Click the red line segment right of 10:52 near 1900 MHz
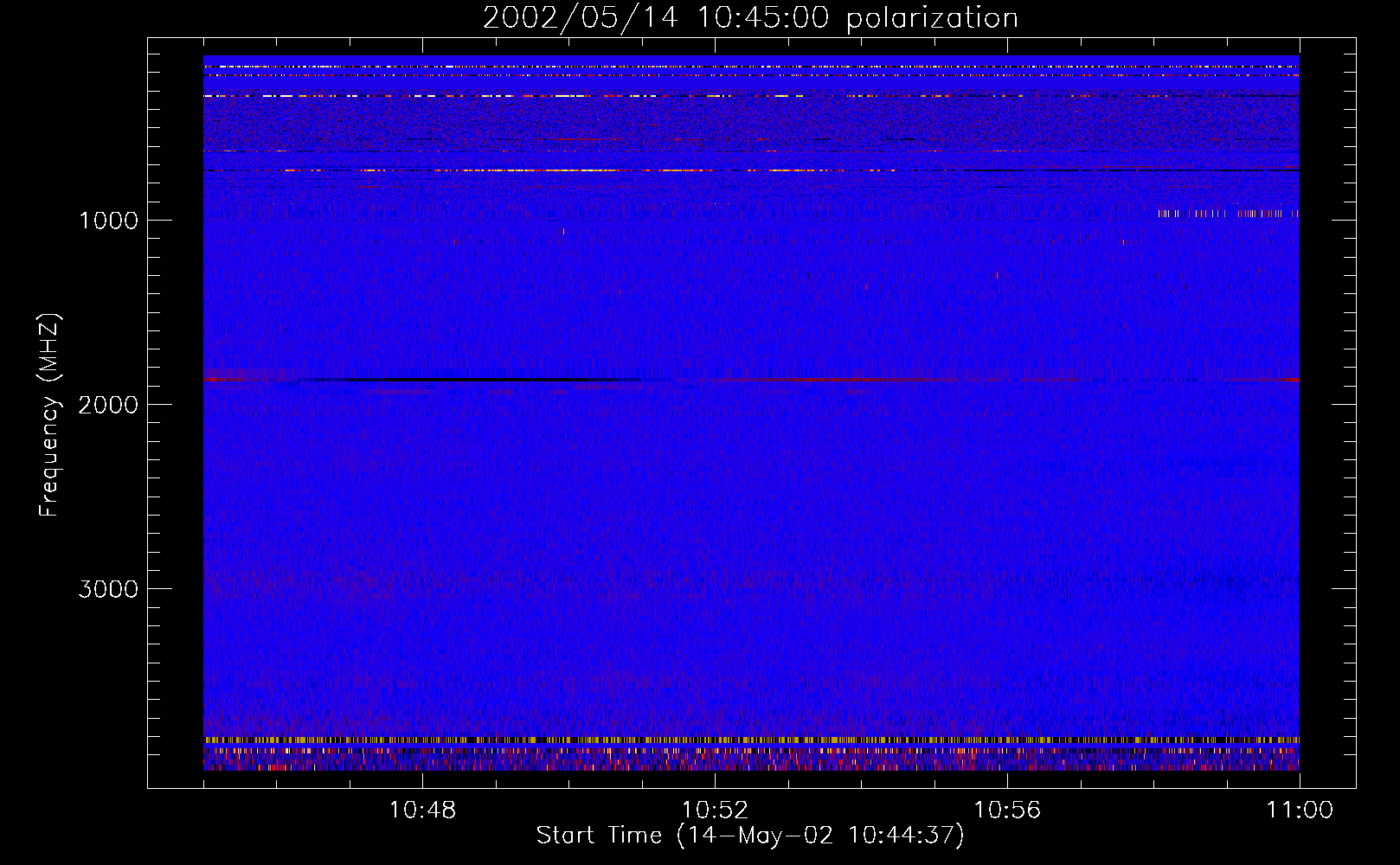 [x=822, y=380]
